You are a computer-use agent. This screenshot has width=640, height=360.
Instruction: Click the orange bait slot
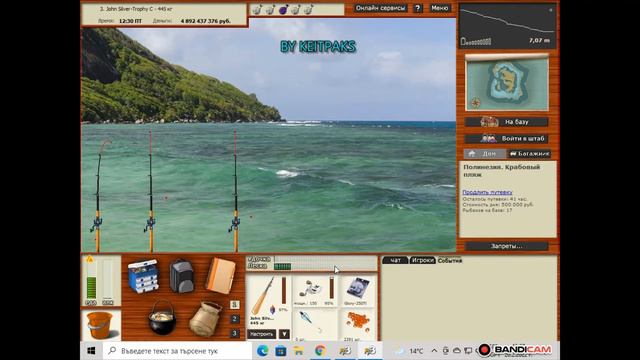coord(357,324)
